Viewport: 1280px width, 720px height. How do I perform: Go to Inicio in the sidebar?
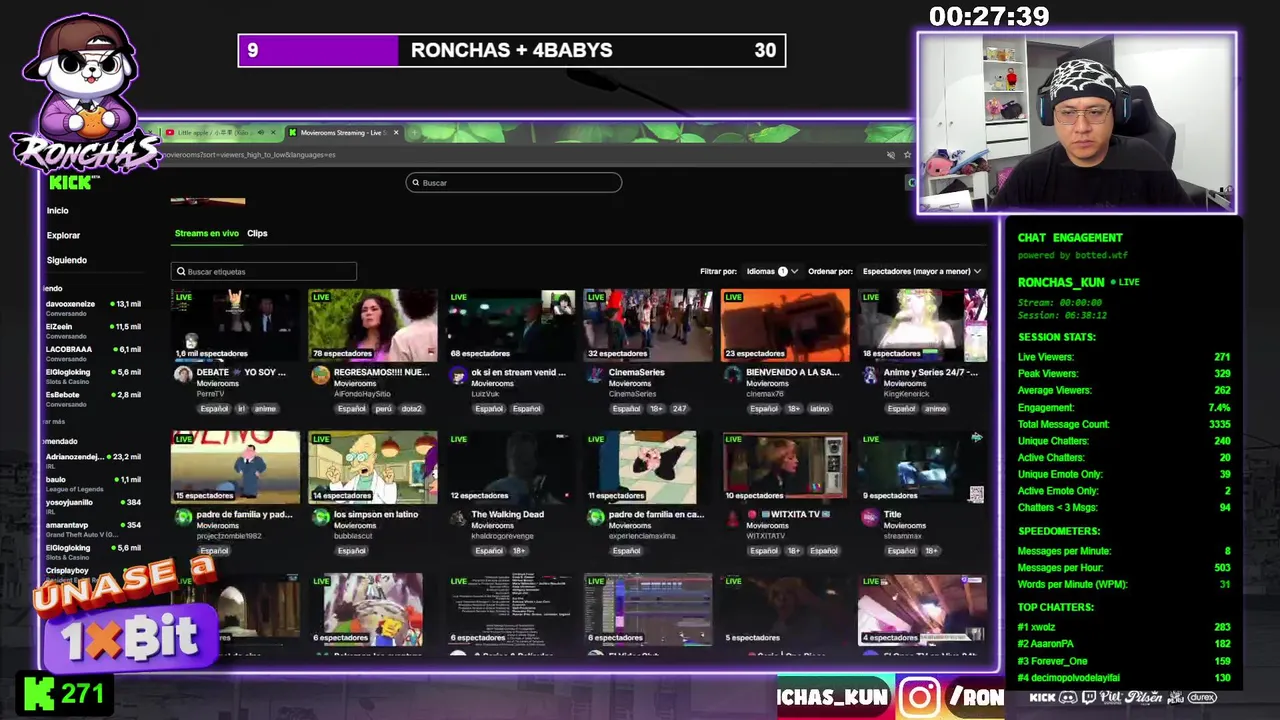click(x=58, y=210)
